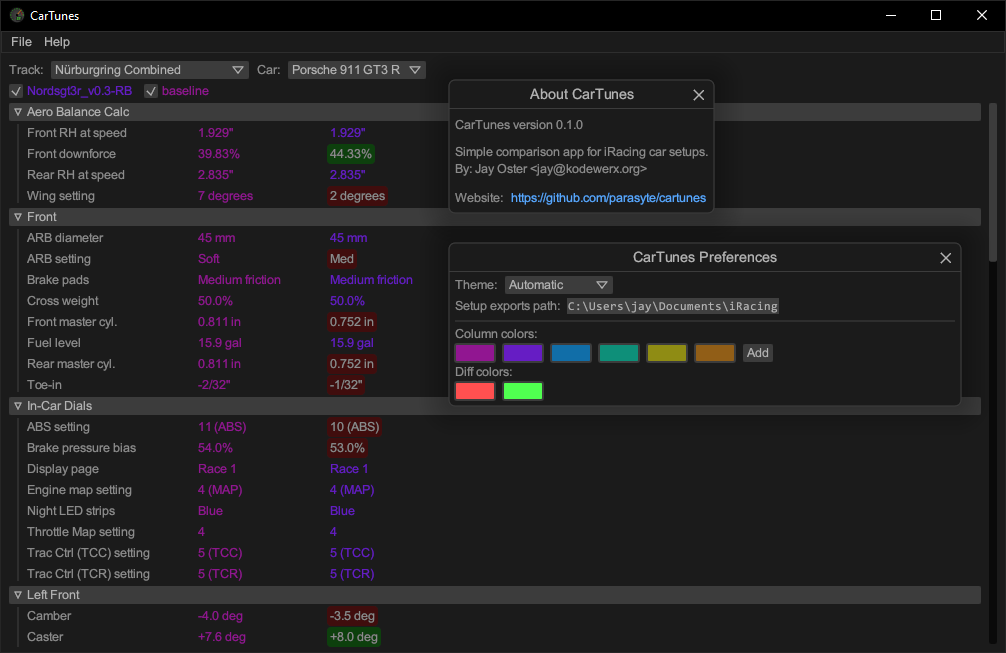Screen dimensions: 1006x653
Task: Click the CarTunes app icon in title bar
Action: coord(17,15)
